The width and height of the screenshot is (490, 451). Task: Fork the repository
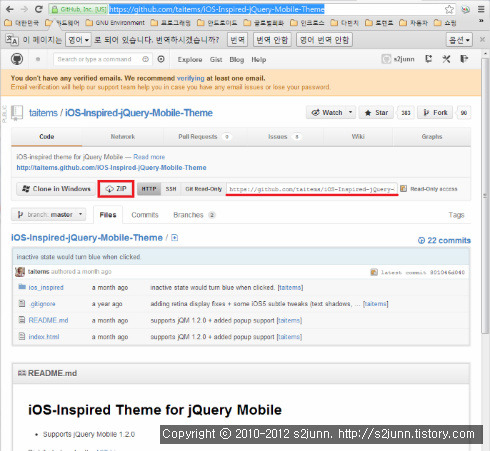pos(435,113)
